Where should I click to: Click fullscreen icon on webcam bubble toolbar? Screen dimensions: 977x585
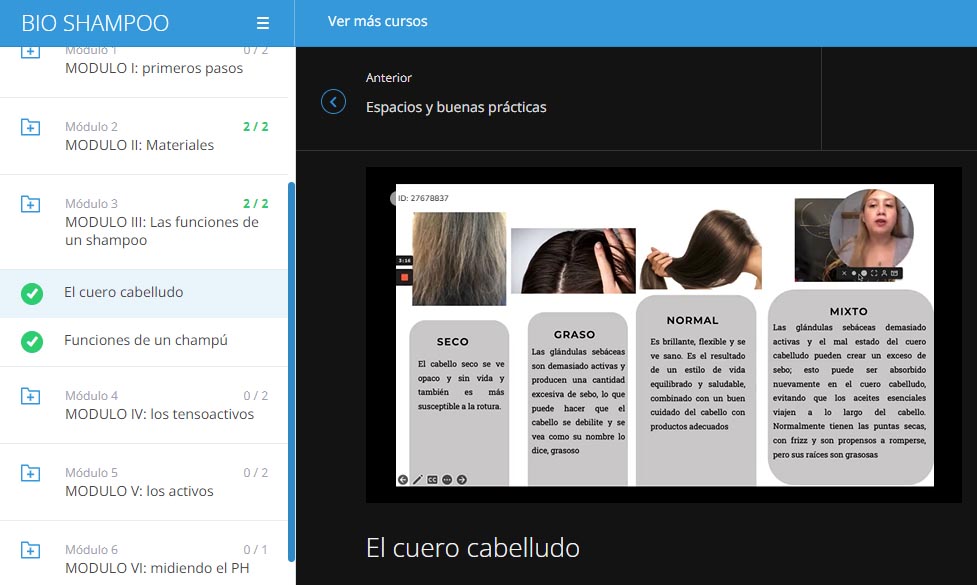[x=874, y=273]
